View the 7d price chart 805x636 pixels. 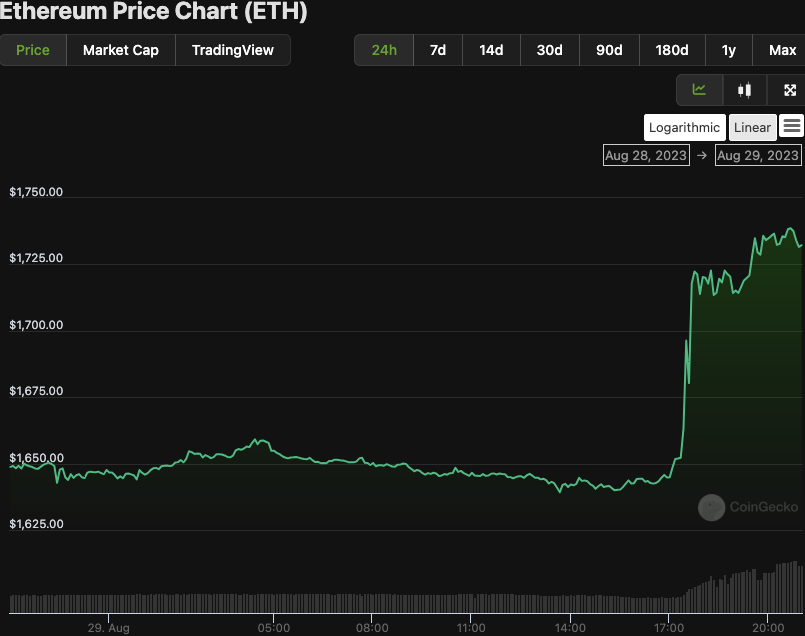pos(437,50)
